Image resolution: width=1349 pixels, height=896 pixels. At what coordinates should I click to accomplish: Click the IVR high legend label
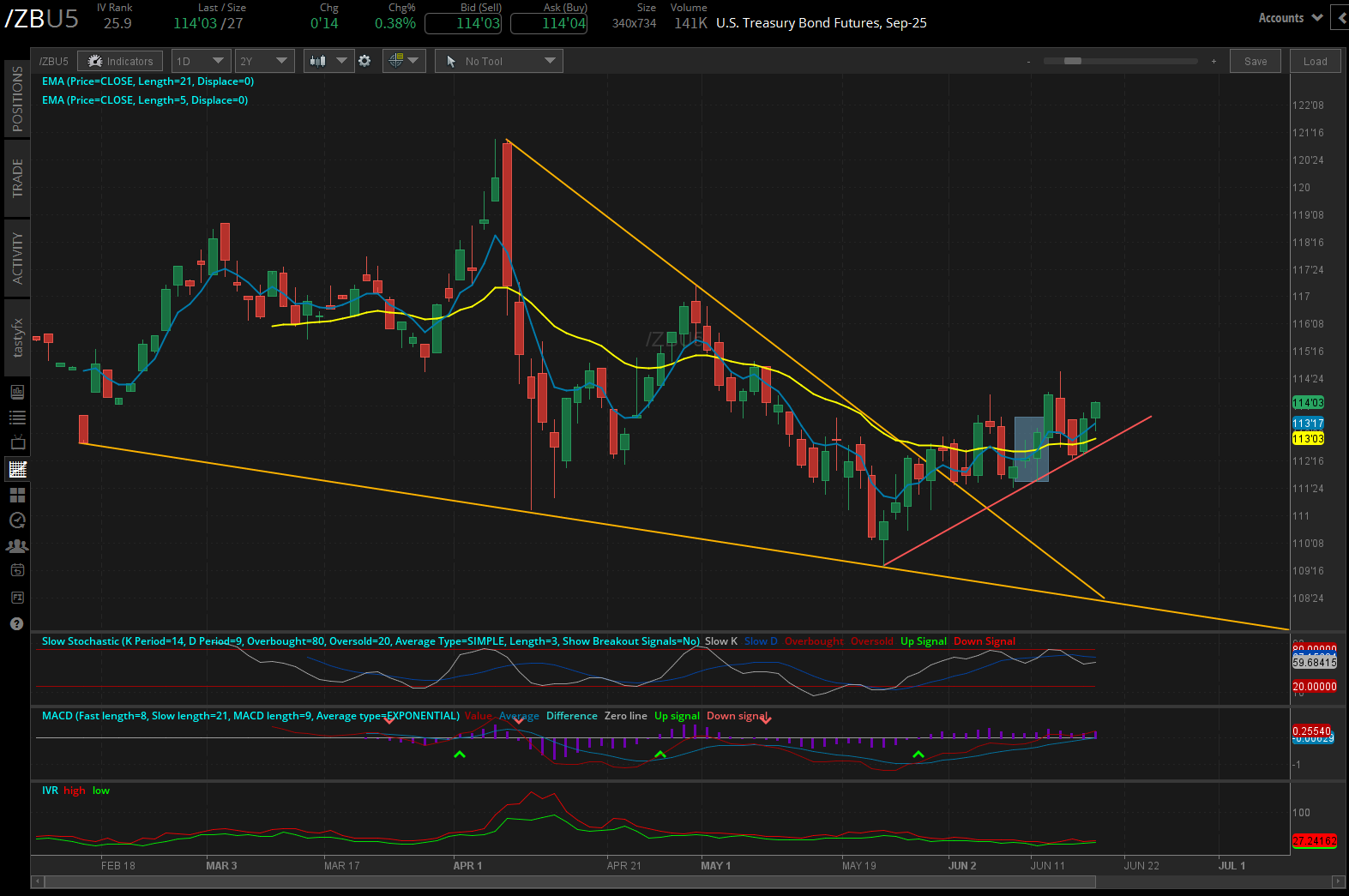pos(75,791)
